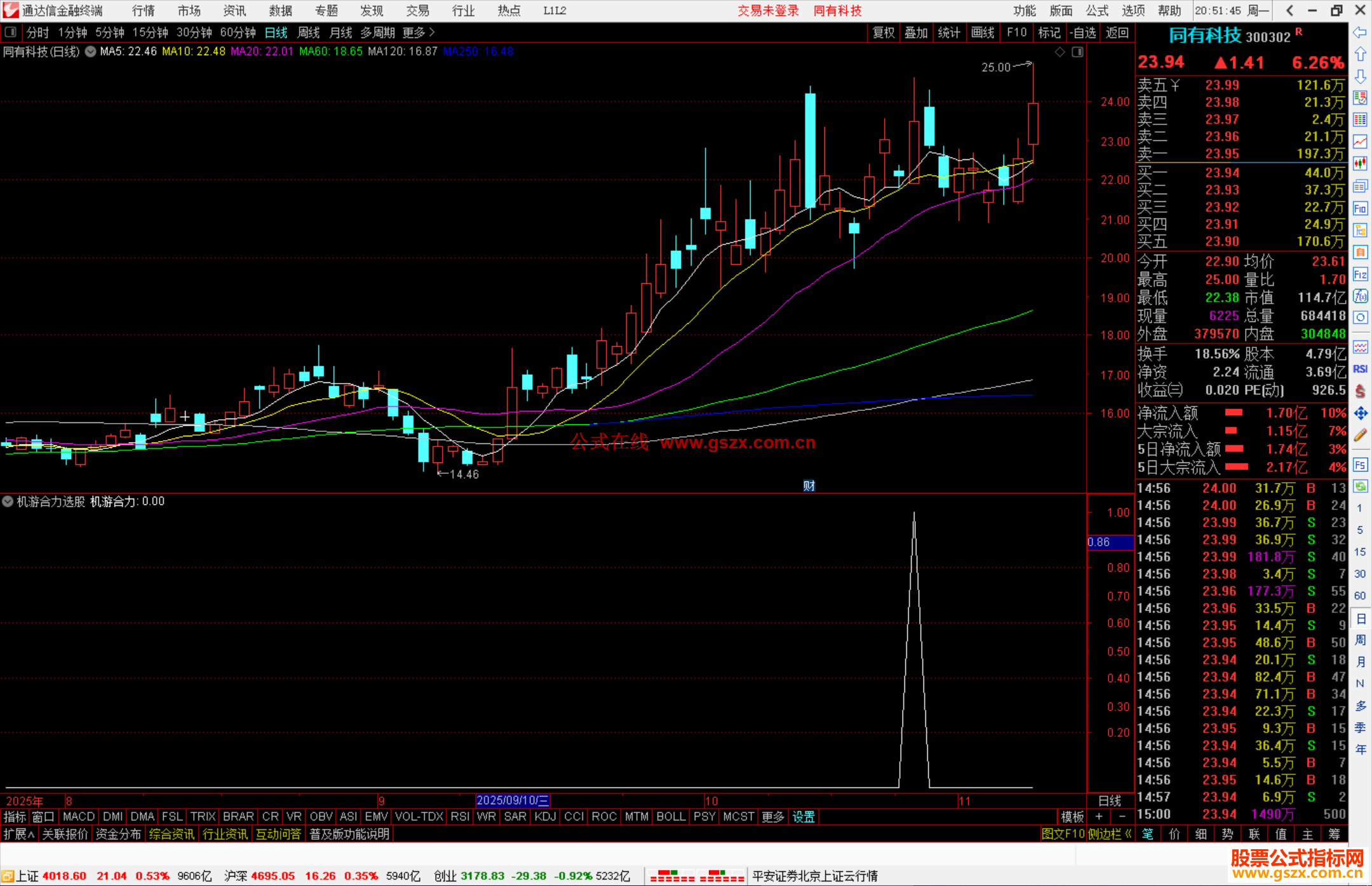Click the 复权 button
This screenshot has height=886, width=1372.
tap(884, 32)
